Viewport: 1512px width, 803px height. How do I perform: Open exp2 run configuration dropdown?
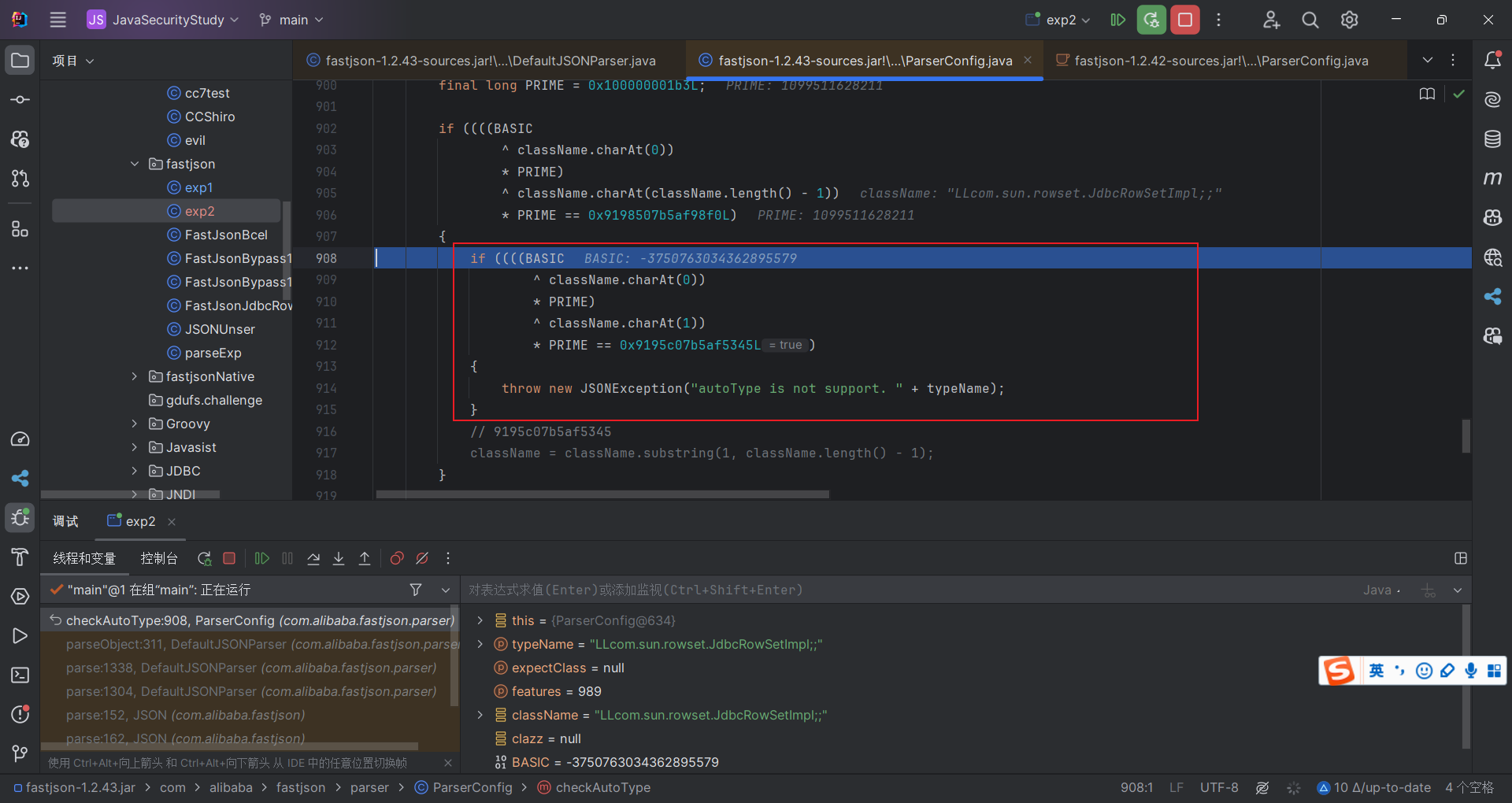coord(1058,20)
